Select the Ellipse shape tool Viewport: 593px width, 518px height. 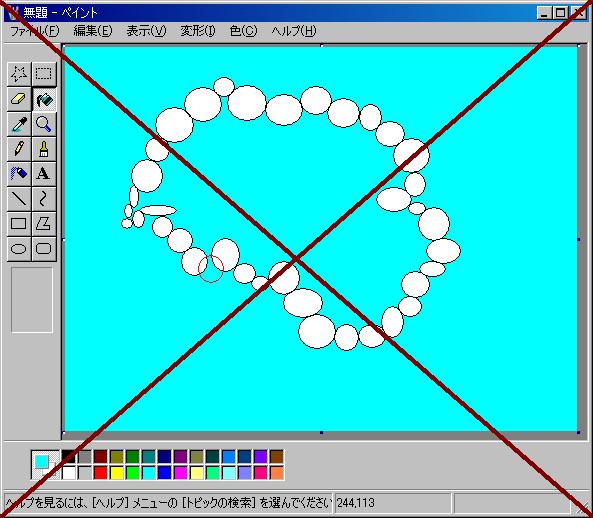point(19,249)
